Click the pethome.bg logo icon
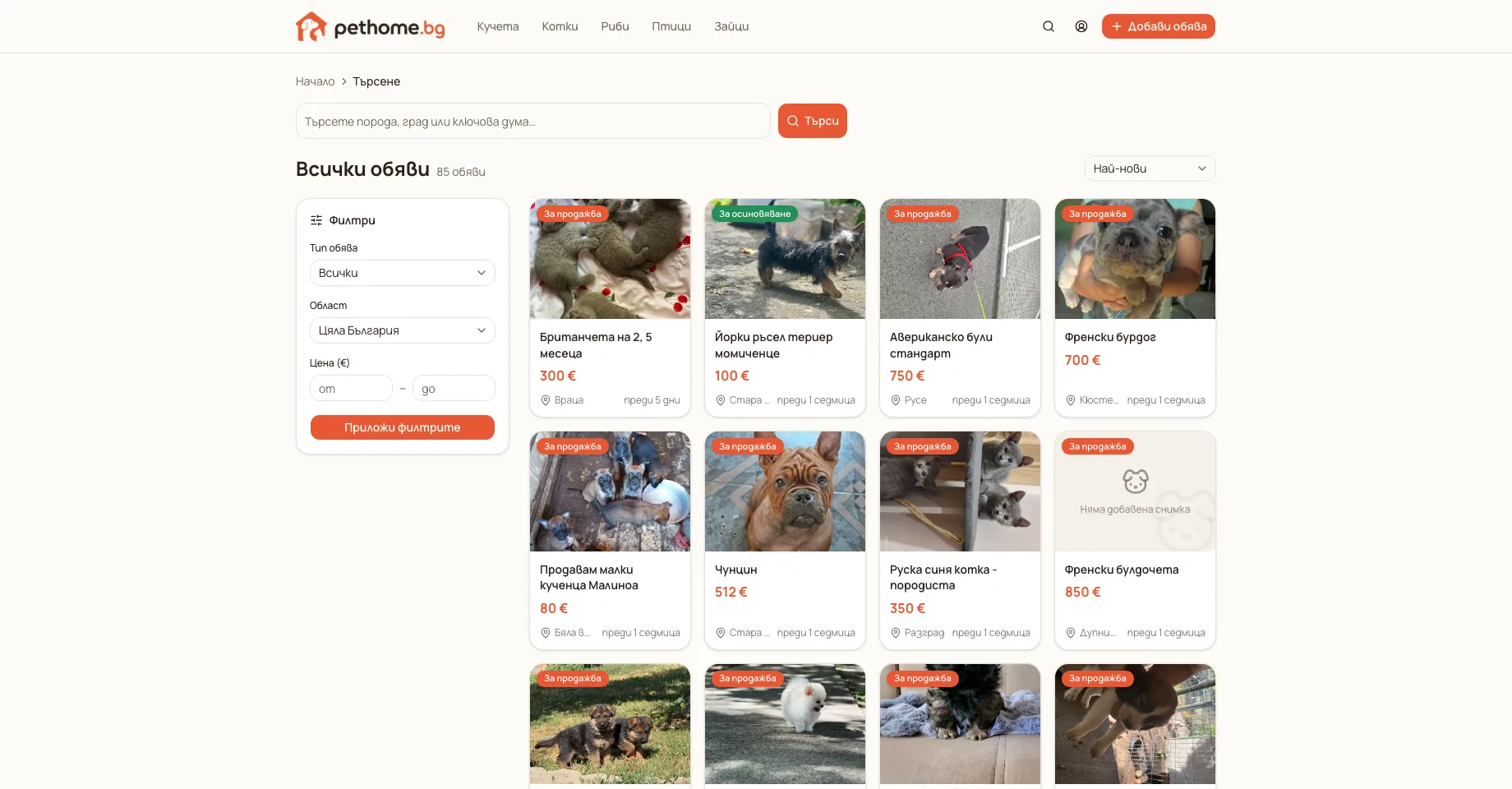The width and height of the screenshot is (1512, 789). pos(311,26)
